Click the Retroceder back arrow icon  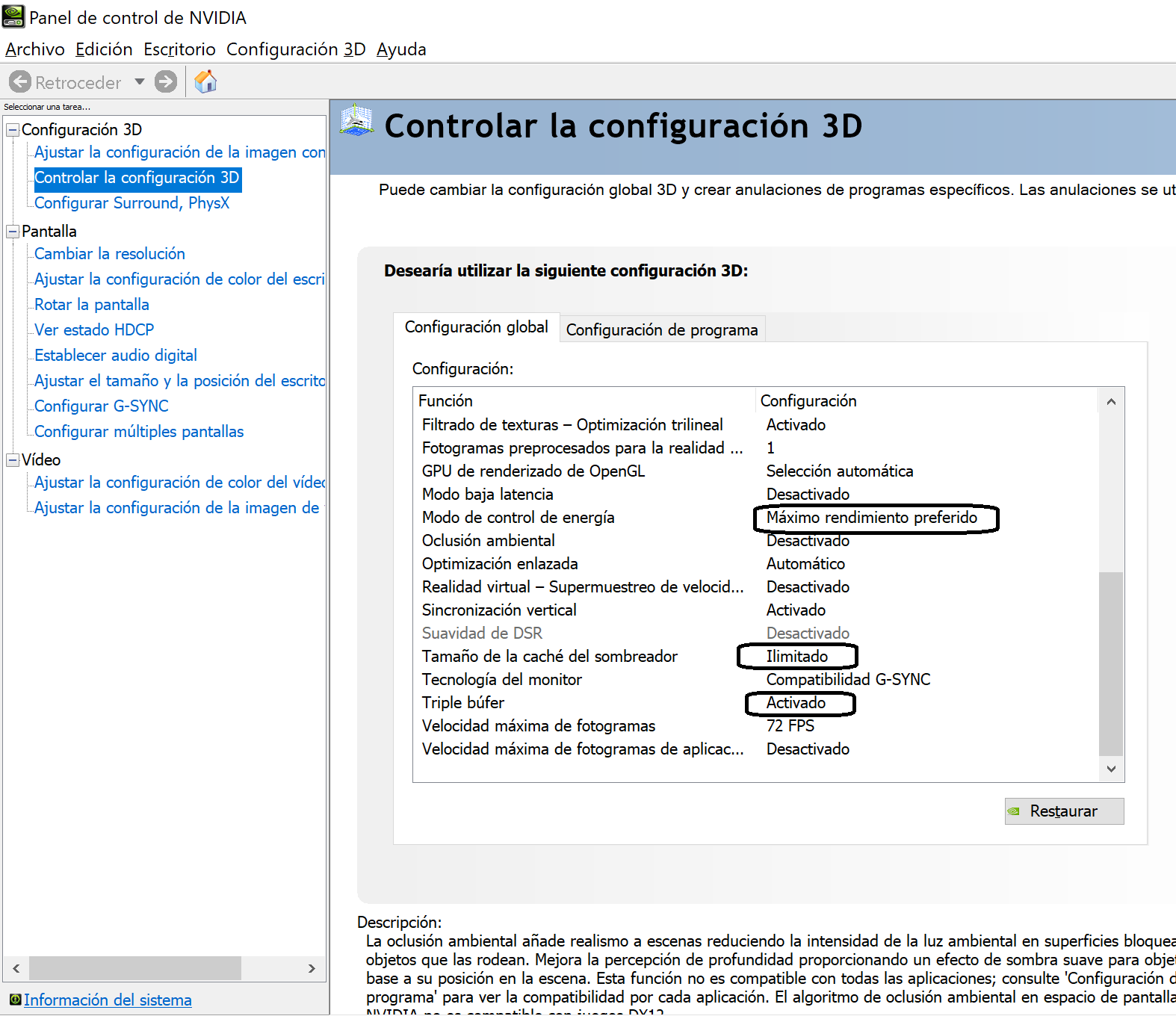coord(20,81)
